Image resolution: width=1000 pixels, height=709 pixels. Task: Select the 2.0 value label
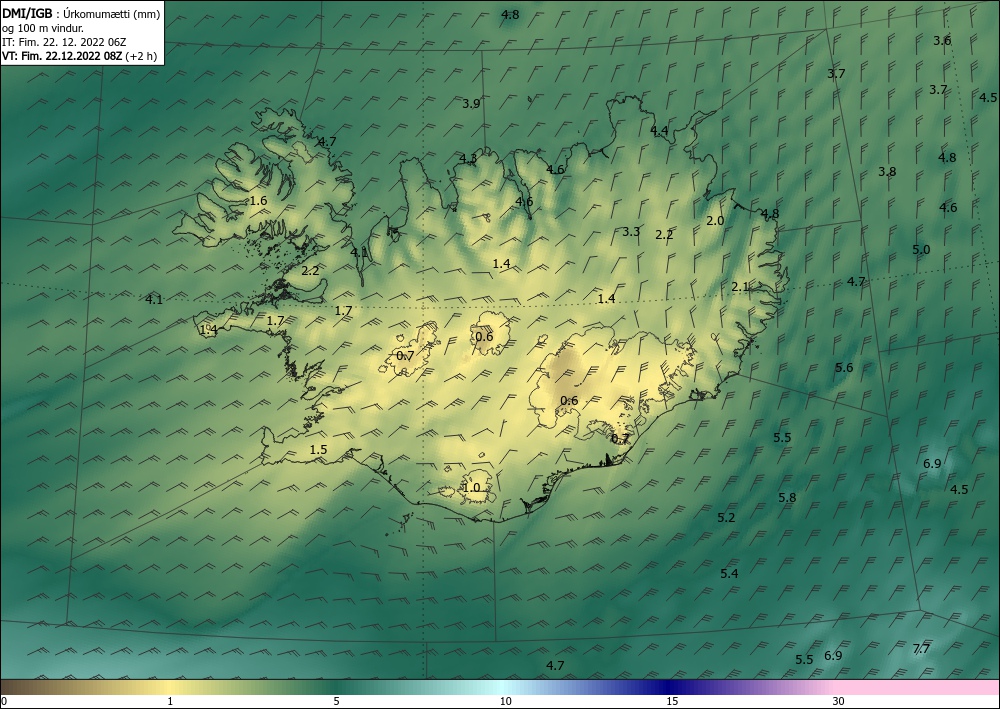tap(716, 221)
